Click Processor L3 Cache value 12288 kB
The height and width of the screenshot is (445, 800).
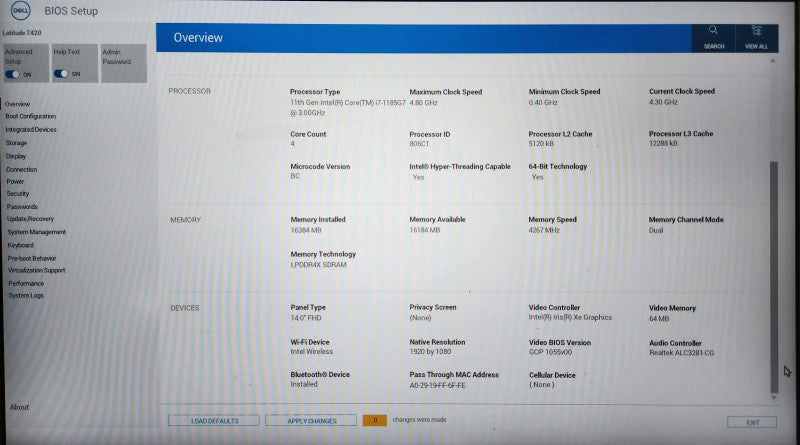pos(663,143)
